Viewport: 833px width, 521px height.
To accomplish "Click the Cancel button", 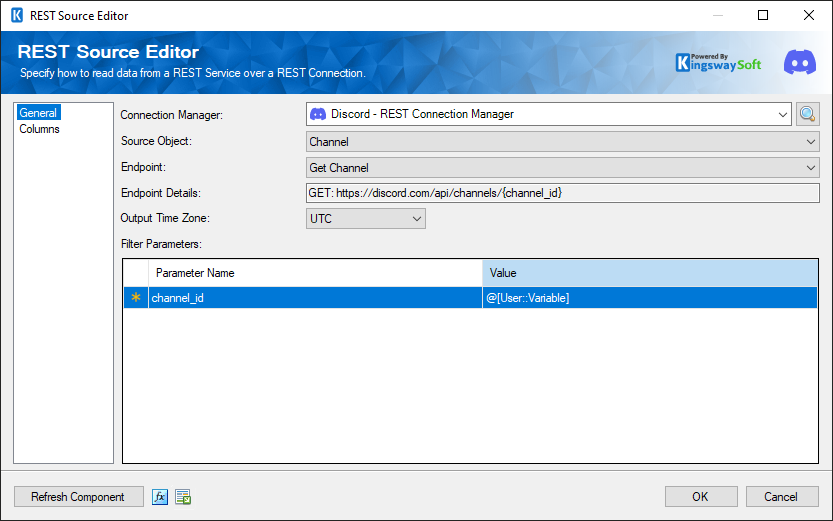I will [780, 497].
